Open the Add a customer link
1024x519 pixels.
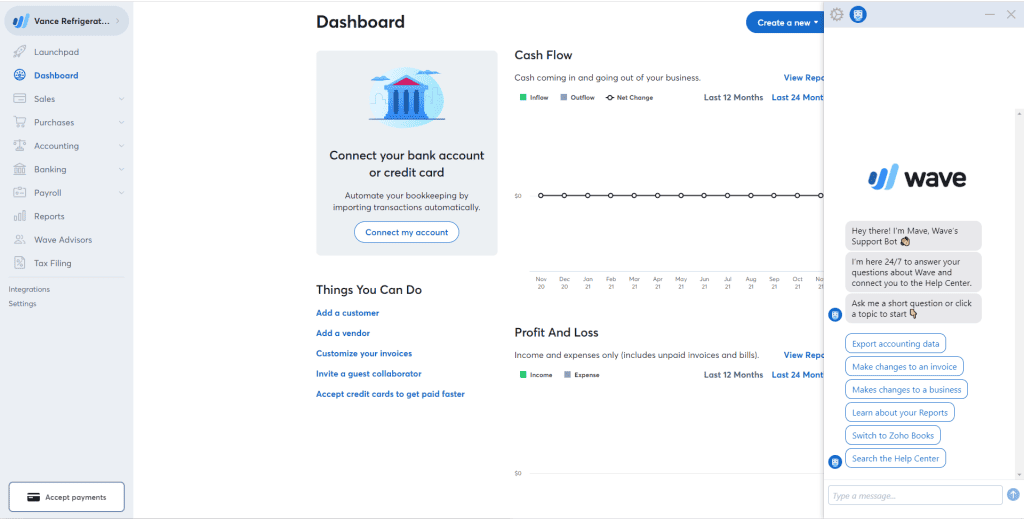coord(347,313)
